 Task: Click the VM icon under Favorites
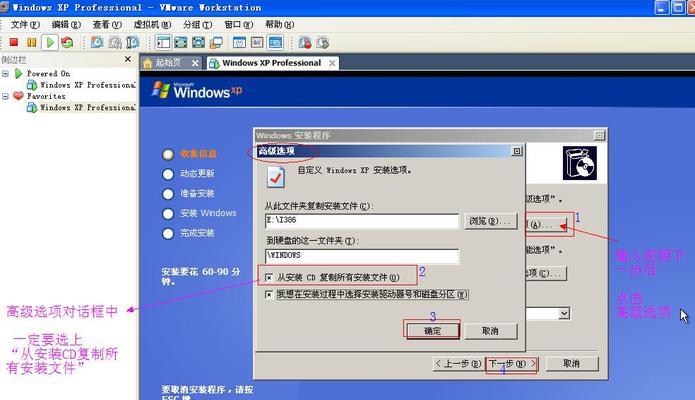pos(32,107)
